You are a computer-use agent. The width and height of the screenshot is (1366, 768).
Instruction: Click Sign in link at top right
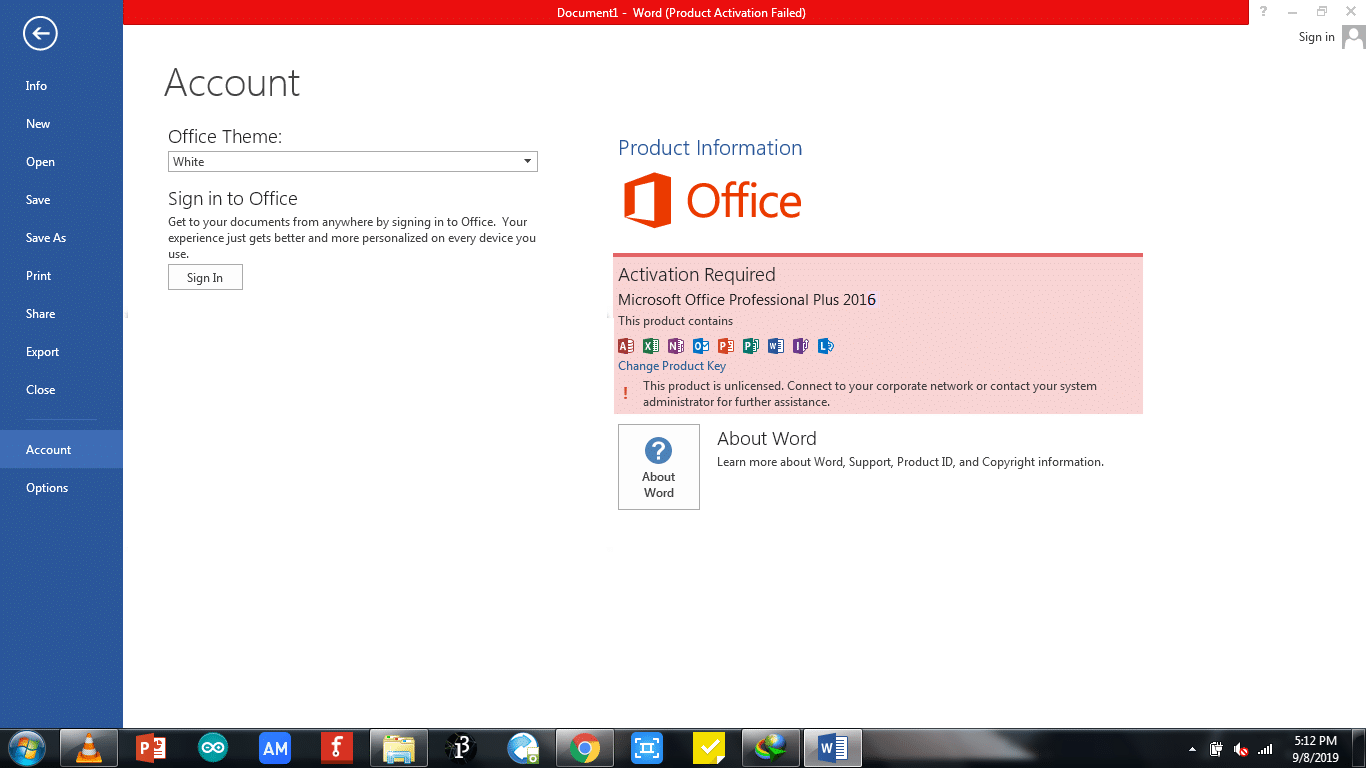[x=1316, y=37]
